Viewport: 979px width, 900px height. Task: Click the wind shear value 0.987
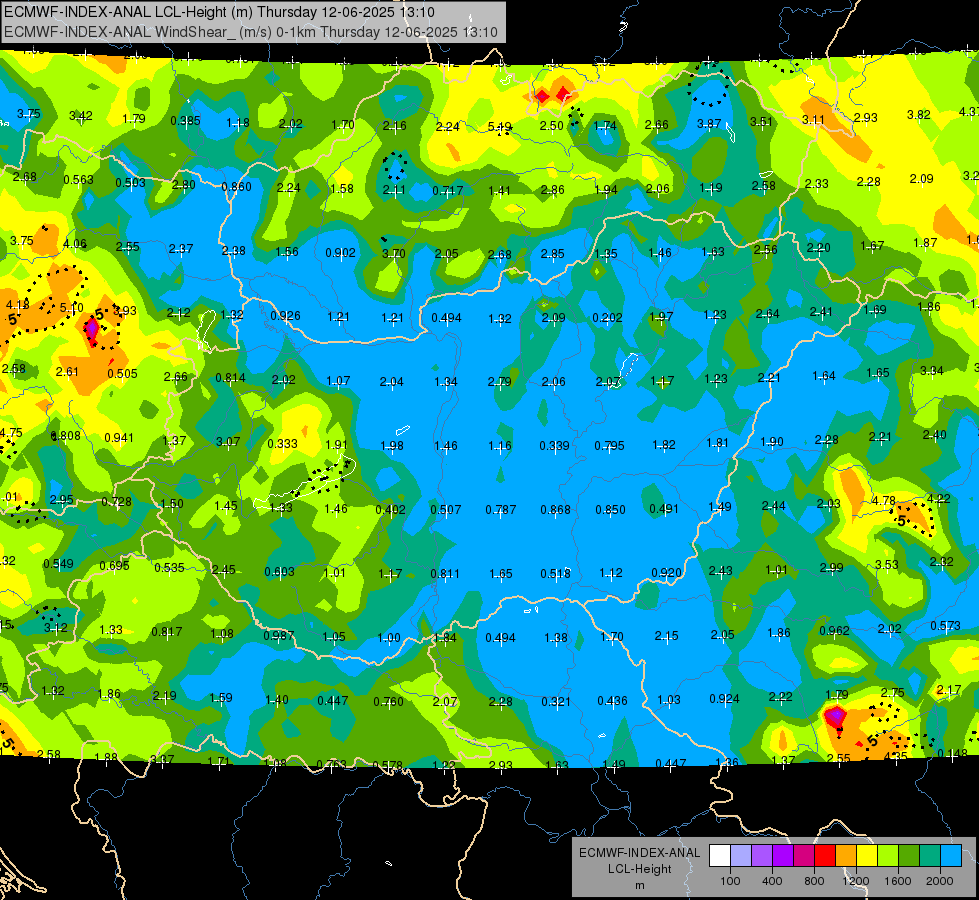tap(278, 635)
